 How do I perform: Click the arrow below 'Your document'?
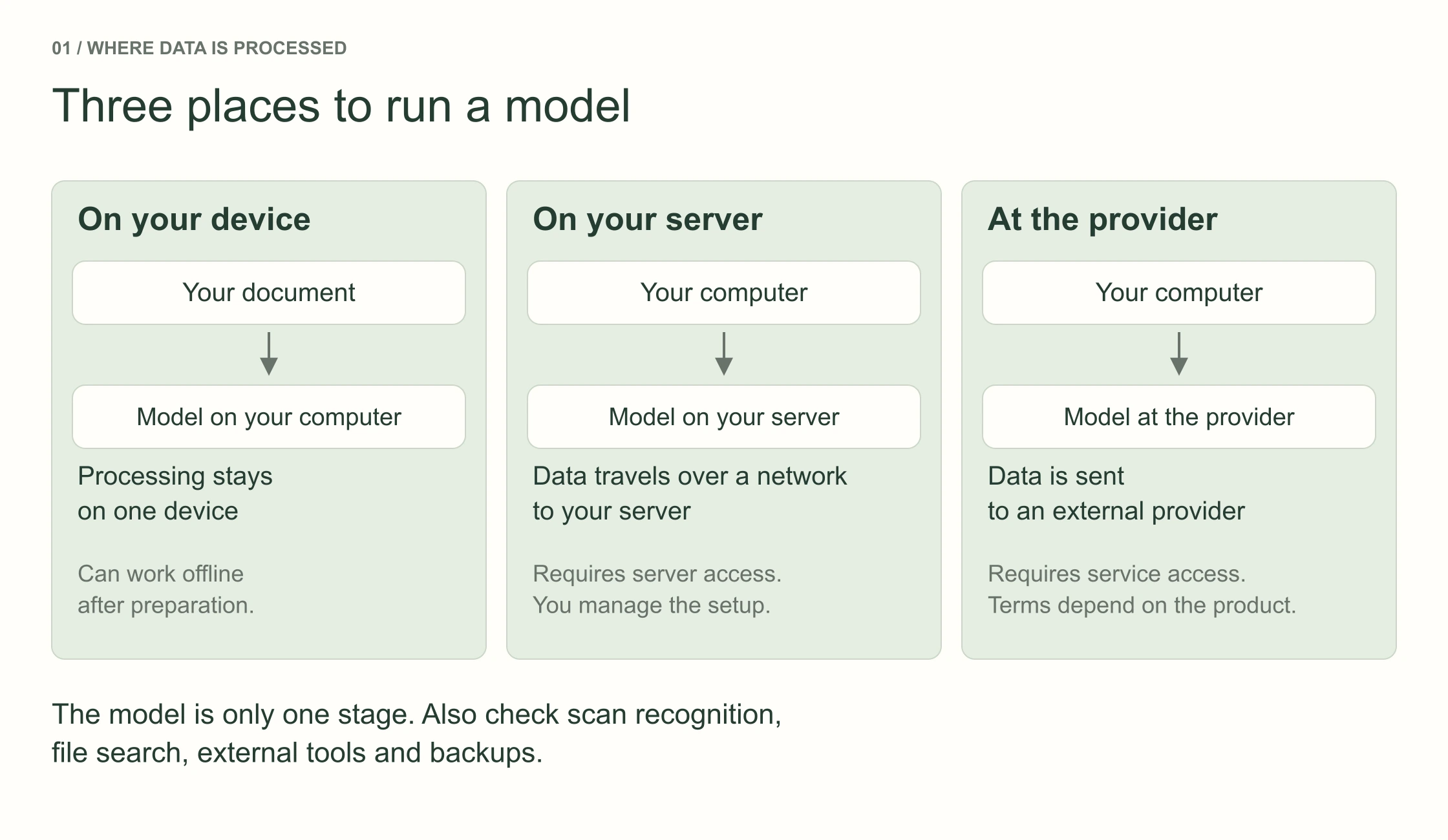(269, 354)
